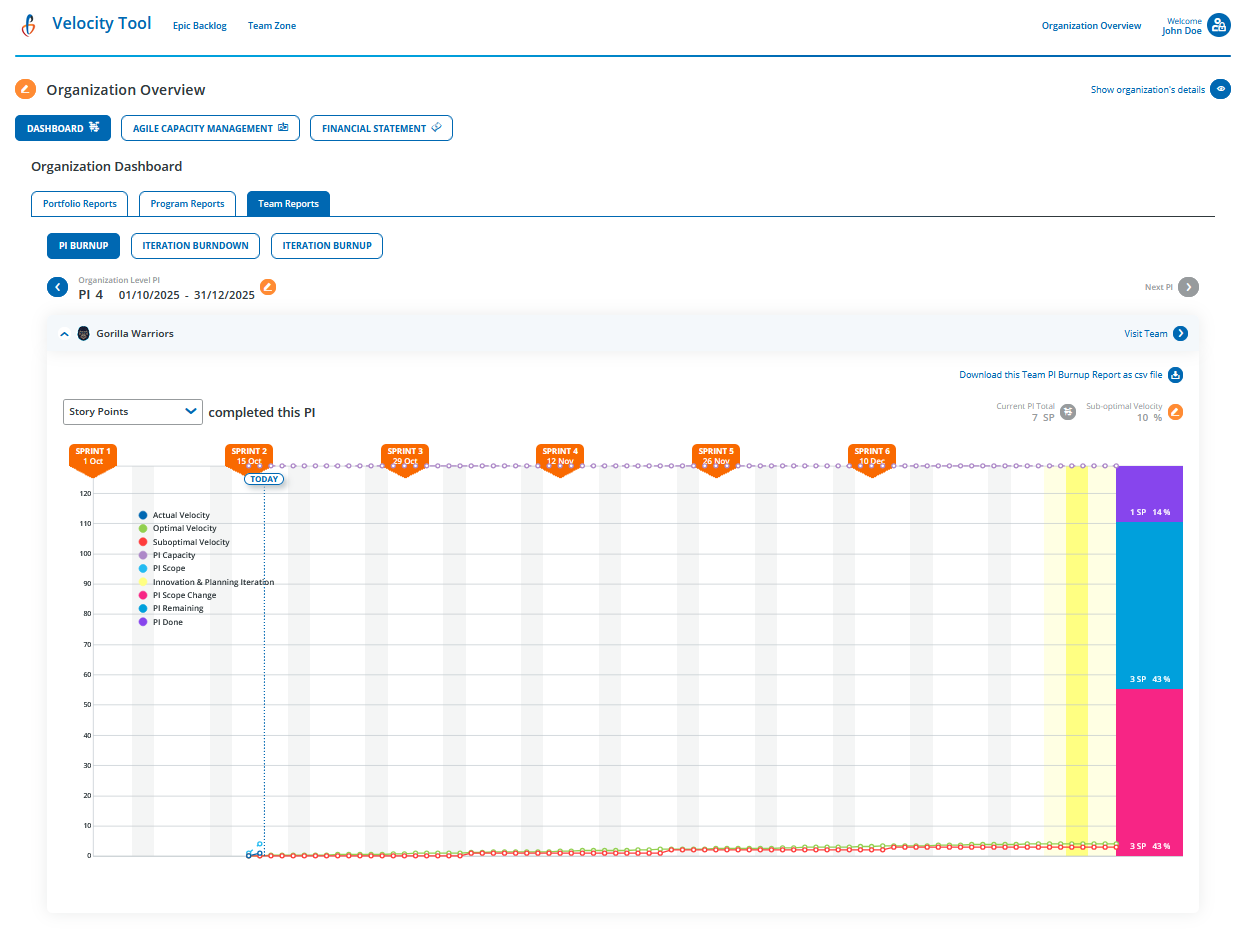Click the Velocity Tool logo icon
Viewport: 1245px width, 938px height.
click(27, 24)
